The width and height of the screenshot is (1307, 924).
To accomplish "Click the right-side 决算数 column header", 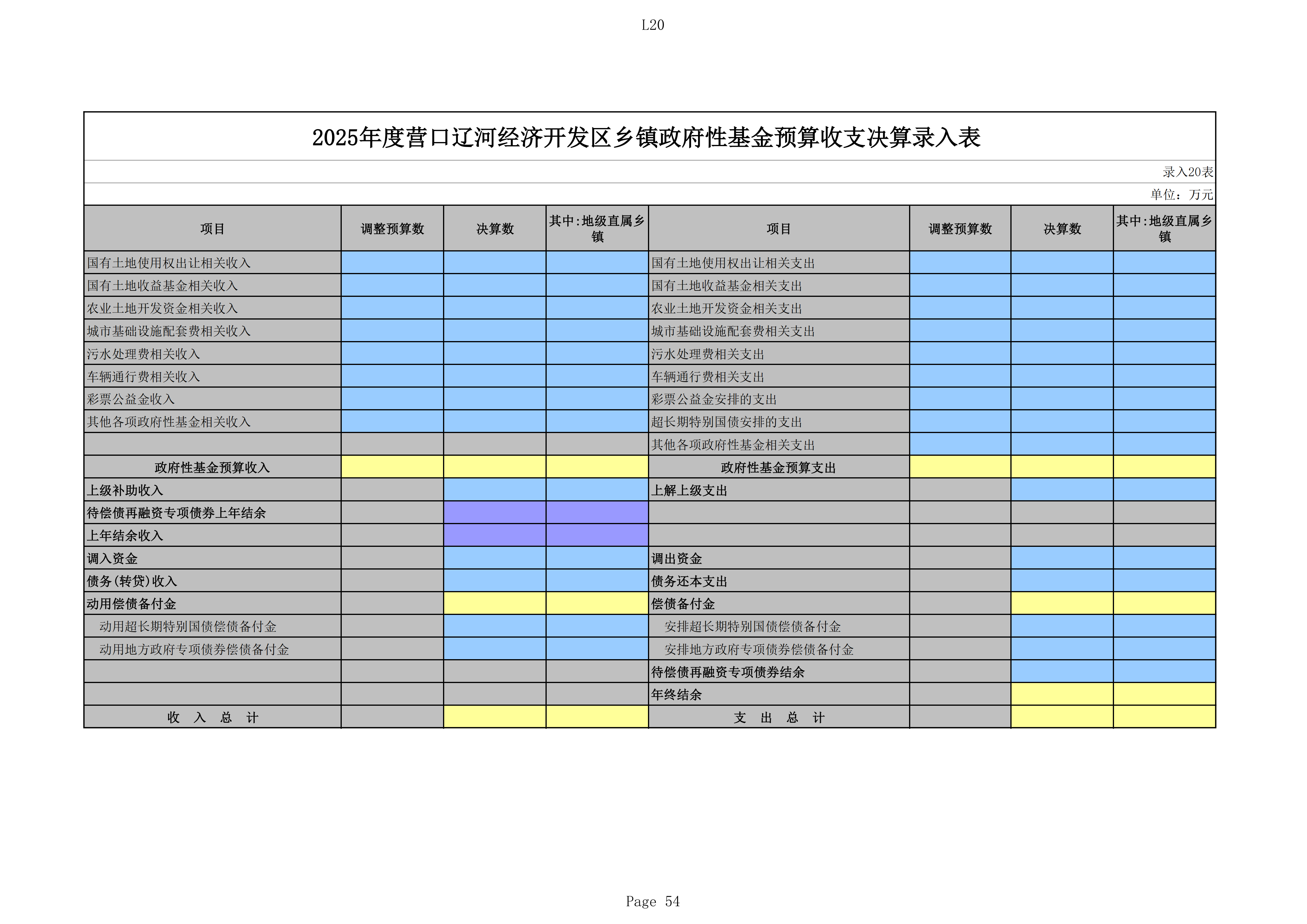I will [x=1062, y=228].
